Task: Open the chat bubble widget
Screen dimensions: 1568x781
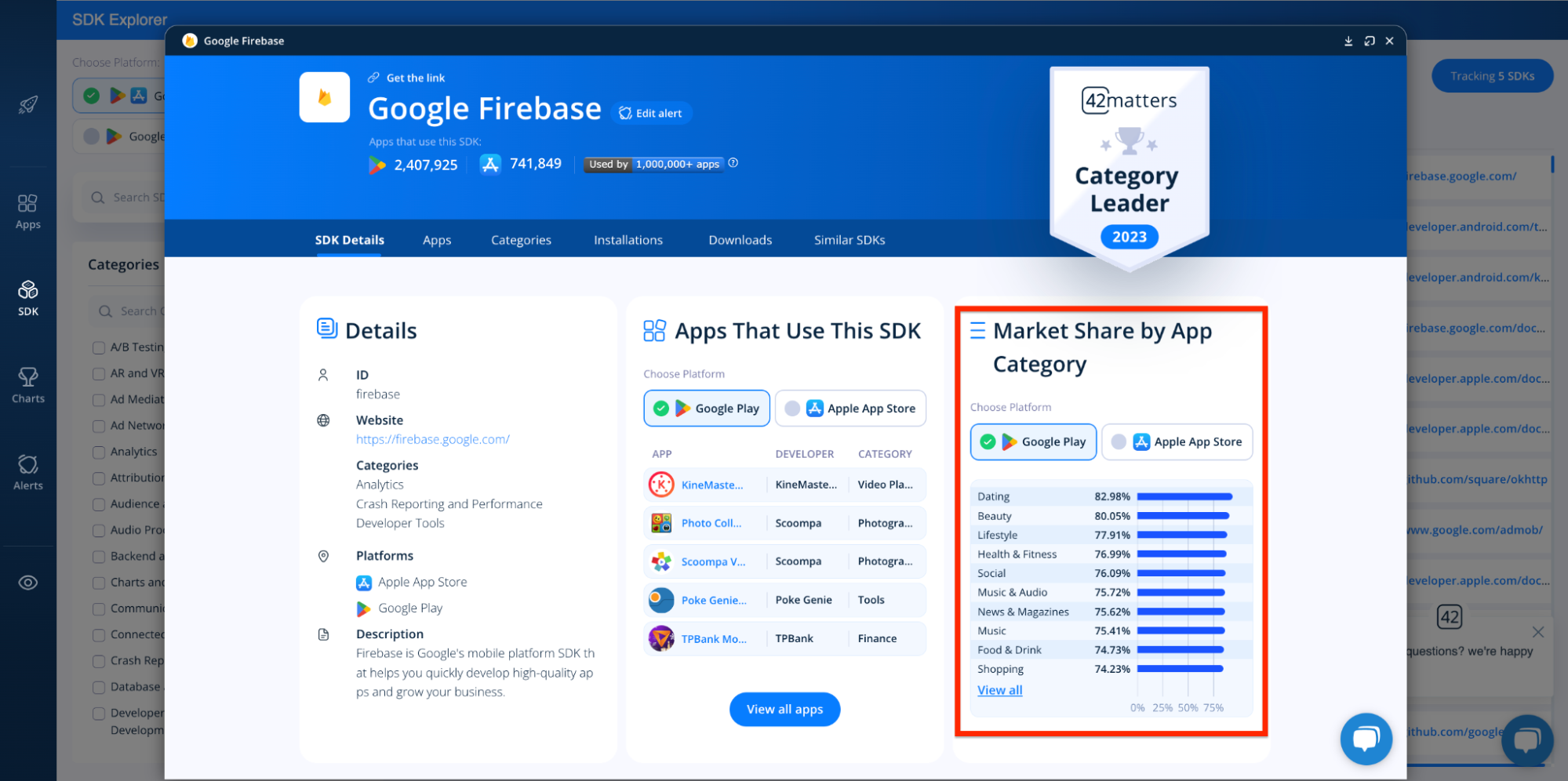Action: [1366, 739]
